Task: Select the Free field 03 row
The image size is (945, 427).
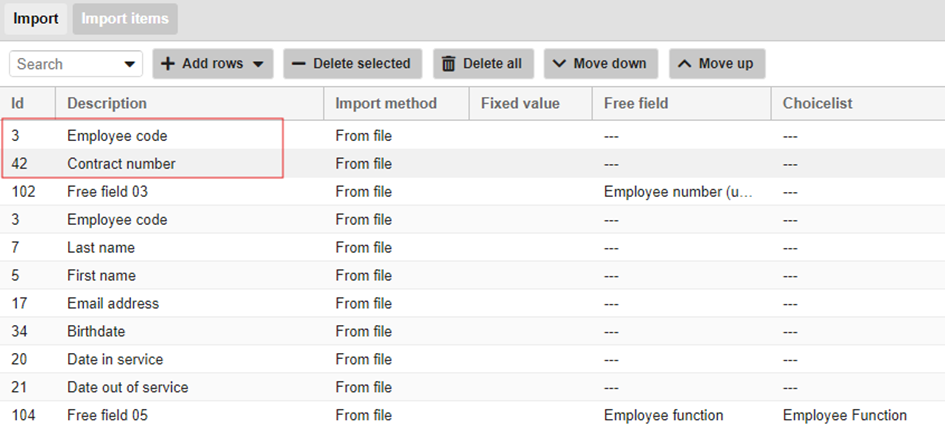Action: (107, 191)
